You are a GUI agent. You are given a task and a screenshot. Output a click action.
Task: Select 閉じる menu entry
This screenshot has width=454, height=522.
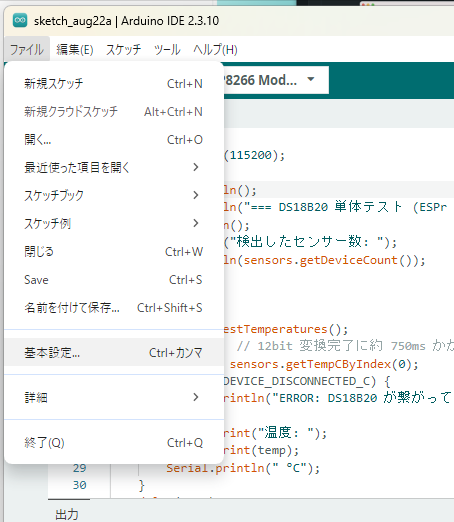[114, 251]
